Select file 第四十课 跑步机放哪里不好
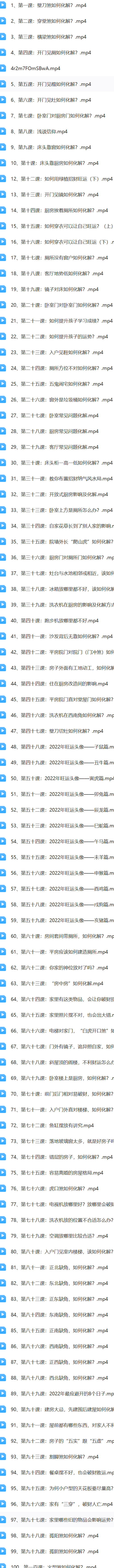Viewport: 114px width, 1568px height. [x=57, y=620]
